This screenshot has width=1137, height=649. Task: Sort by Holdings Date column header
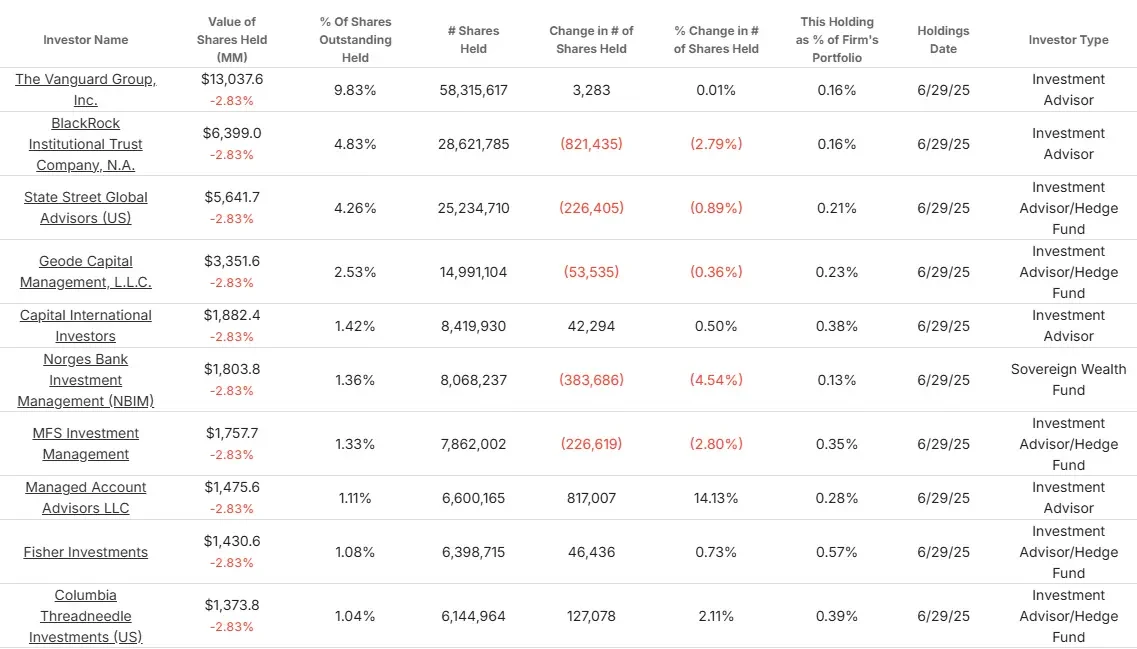[943, 40]
